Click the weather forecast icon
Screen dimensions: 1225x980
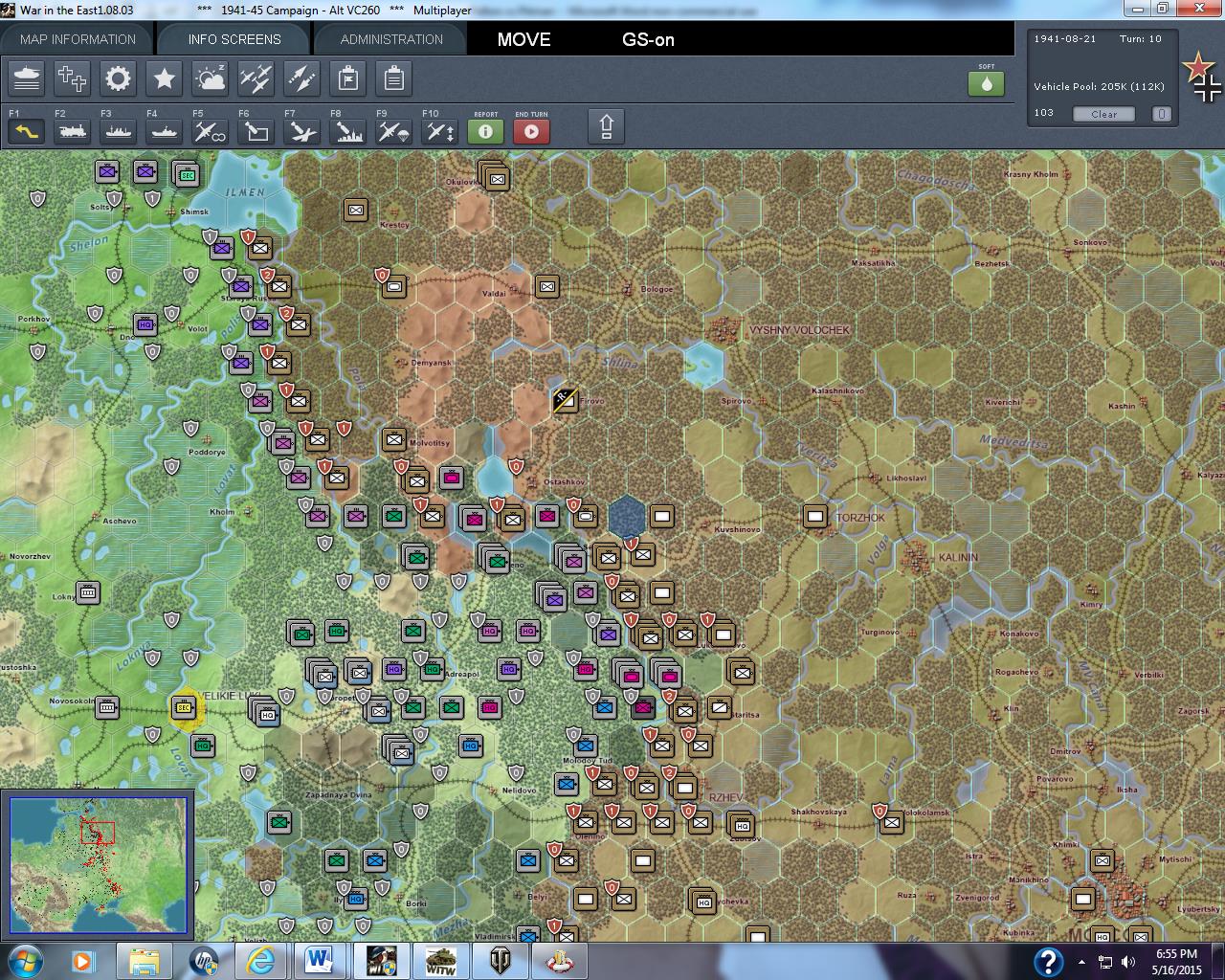[x=210, y=79]
